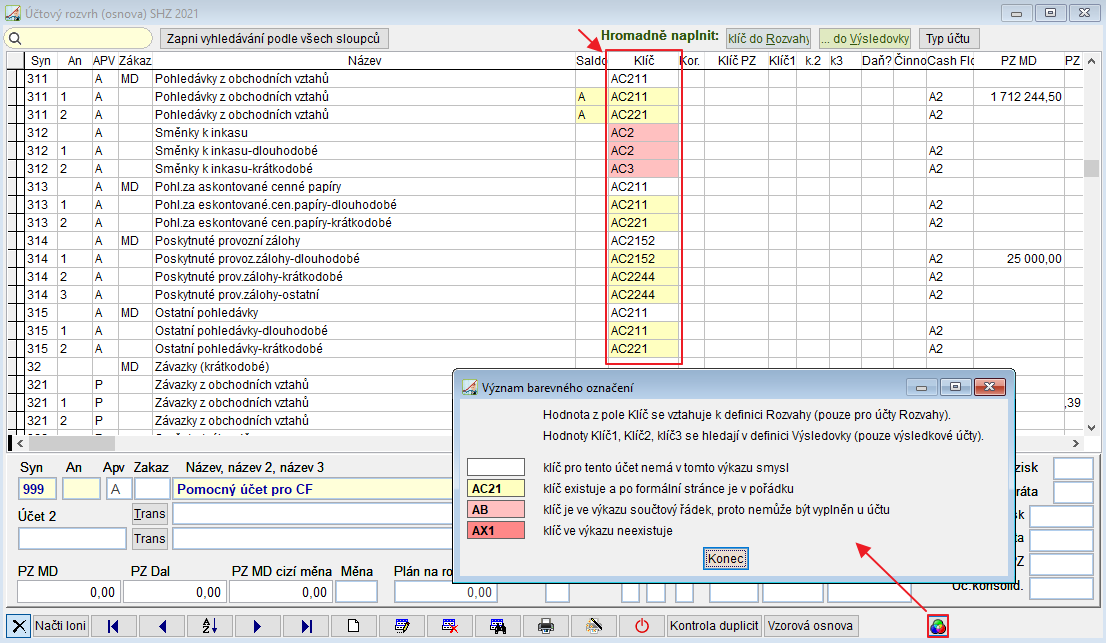Click the white legend swatch
This screenshot has height=643, width=1106.
pyautogui.click(x=496, y=467)
